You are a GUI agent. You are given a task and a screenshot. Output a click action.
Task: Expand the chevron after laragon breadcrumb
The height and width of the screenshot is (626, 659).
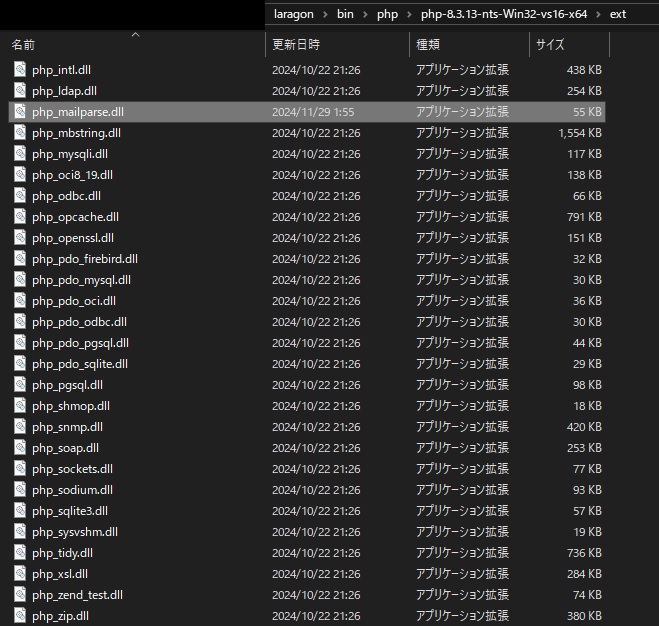pos(325,13)
